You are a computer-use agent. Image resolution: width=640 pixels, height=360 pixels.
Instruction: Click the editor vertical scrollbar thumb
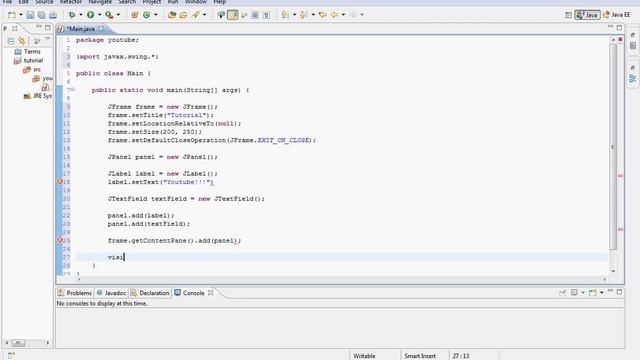[613, 147]
